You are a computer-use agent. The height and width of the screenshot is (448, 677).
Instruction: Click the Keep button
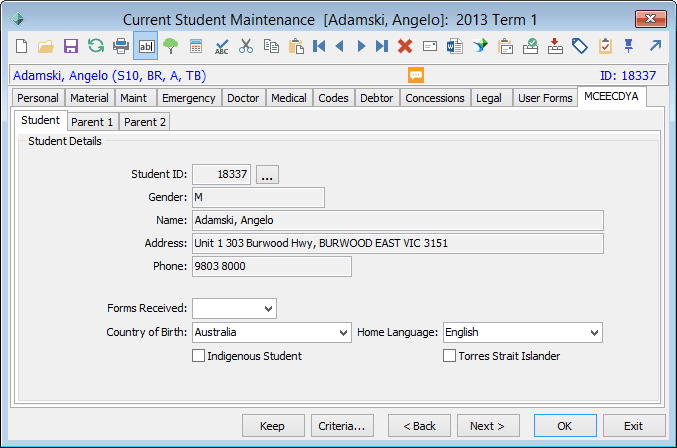(x=273, y=426)
